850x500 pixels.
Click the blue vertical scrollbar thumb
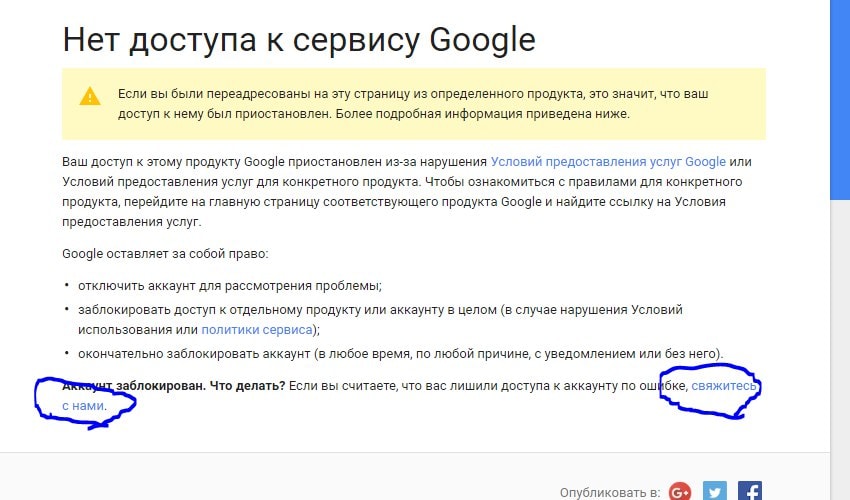coord(840,100)
